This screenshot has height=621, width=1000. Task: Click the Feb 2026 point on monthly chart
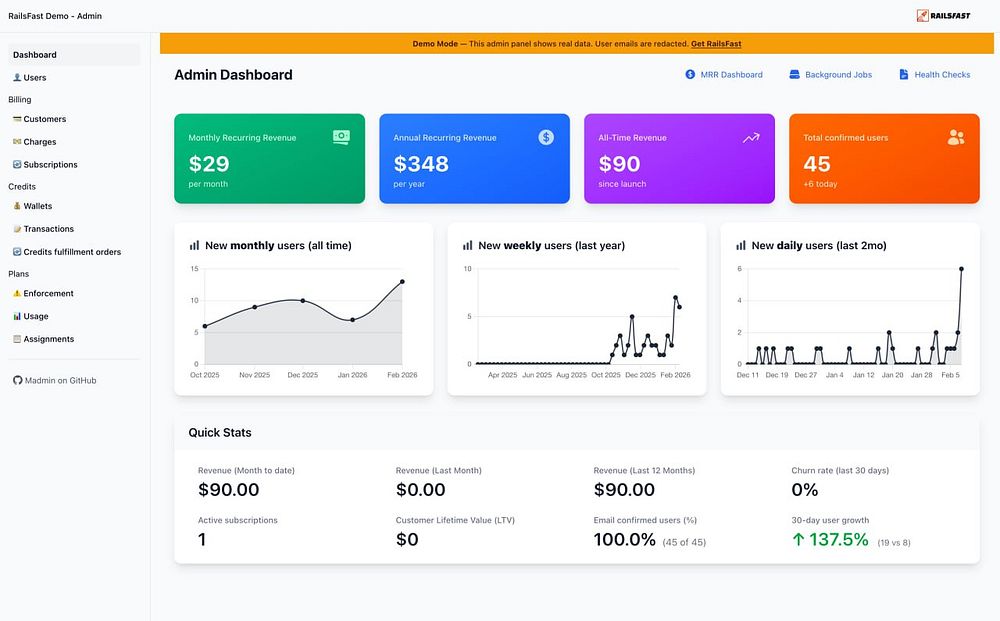402,282
